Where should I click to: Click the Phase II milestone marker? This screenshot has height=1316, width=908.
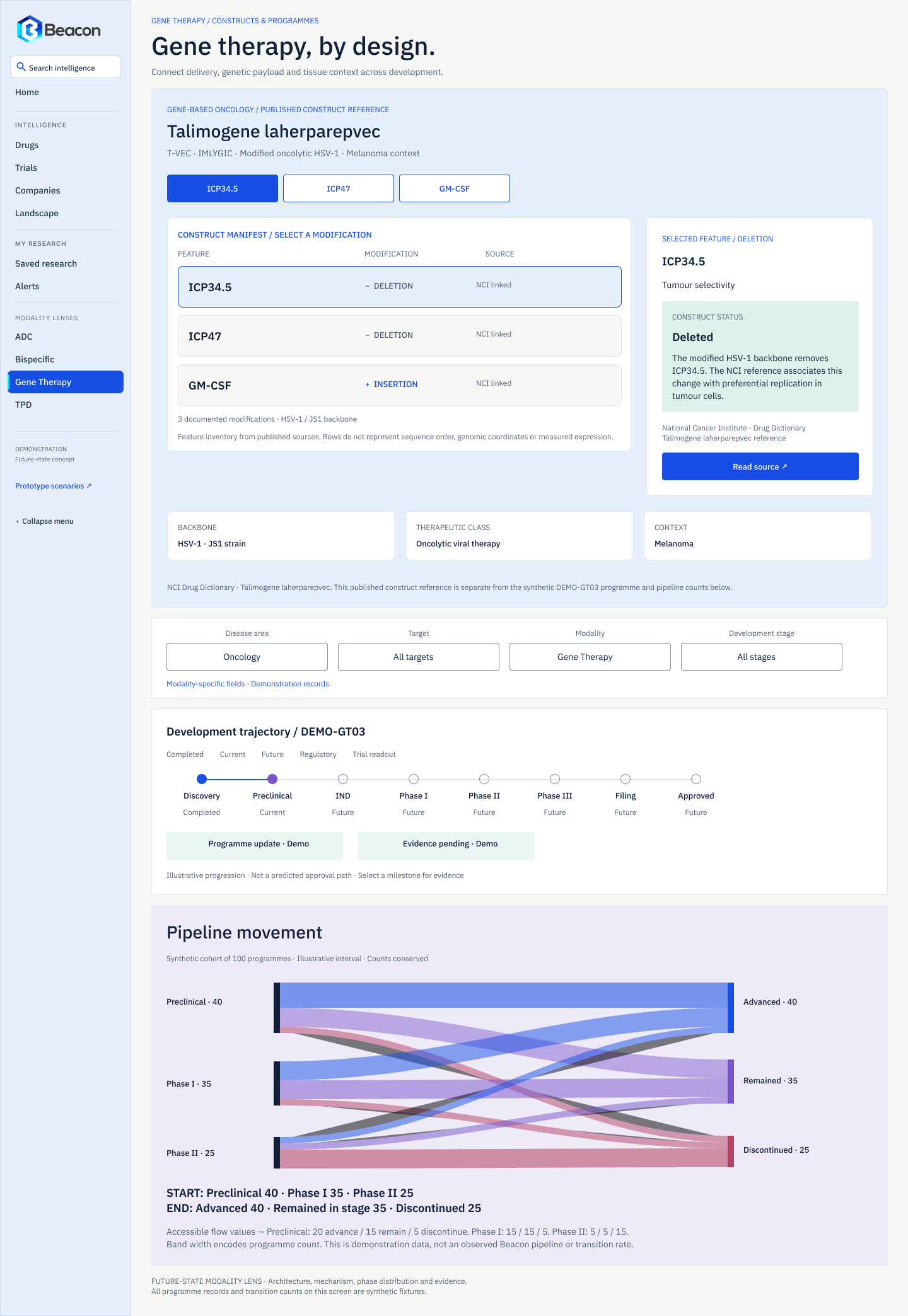(484, 779)
